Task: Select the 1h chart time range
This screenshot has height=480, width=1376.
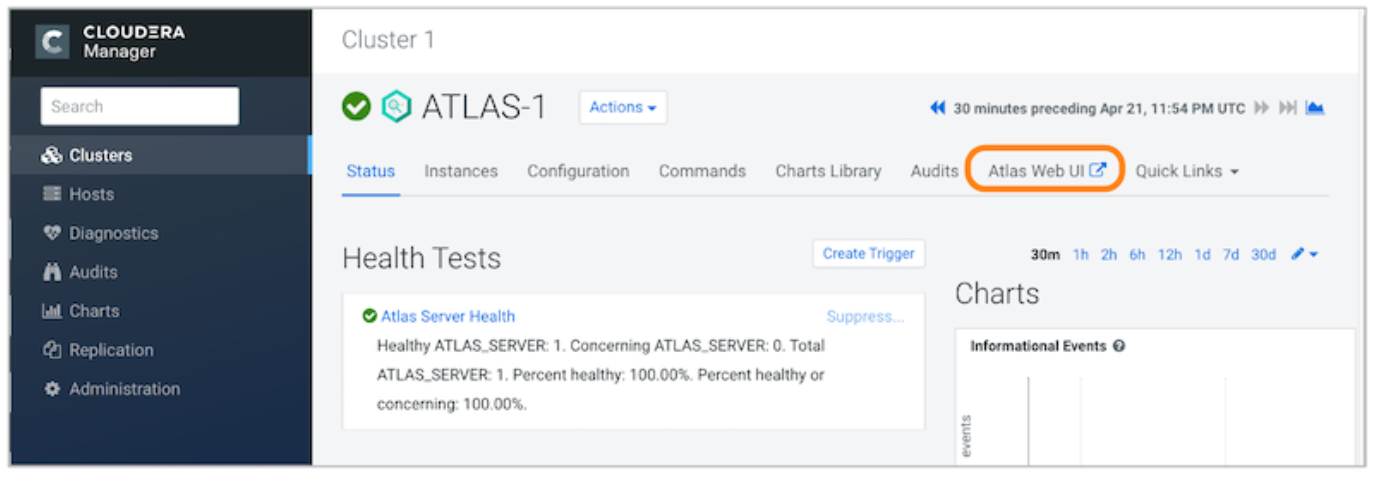Action: [1081, 255]
